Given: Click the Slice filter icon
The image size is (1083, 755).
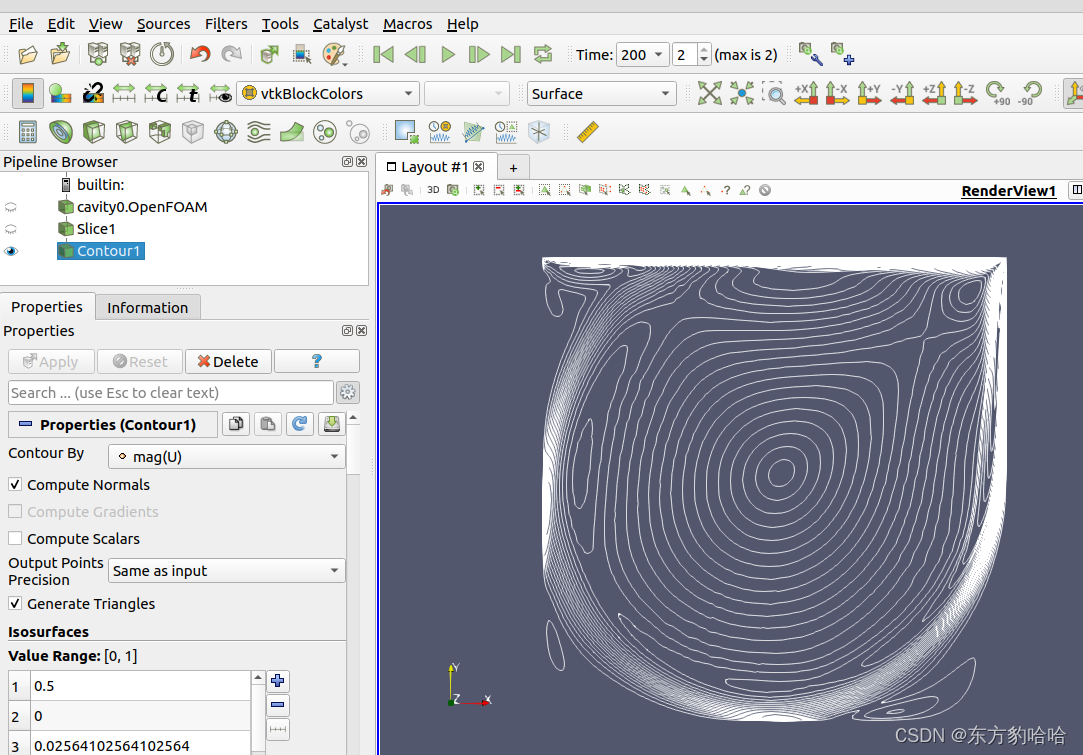Looking at the screenshot, I should [x=127, y=132].
